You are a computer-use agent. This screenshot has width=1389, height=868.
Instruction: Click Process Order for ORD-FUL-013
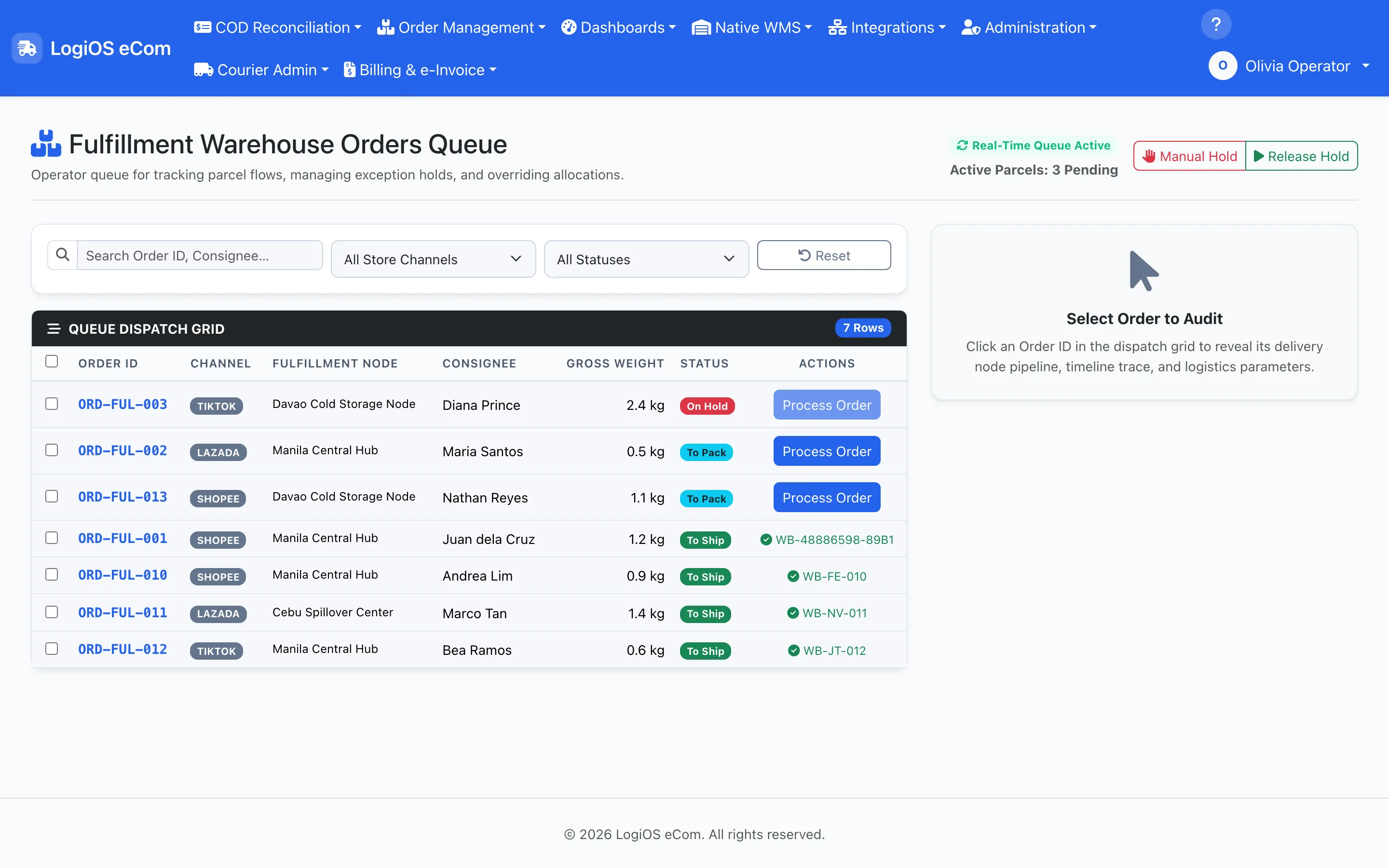coord(827,497)
